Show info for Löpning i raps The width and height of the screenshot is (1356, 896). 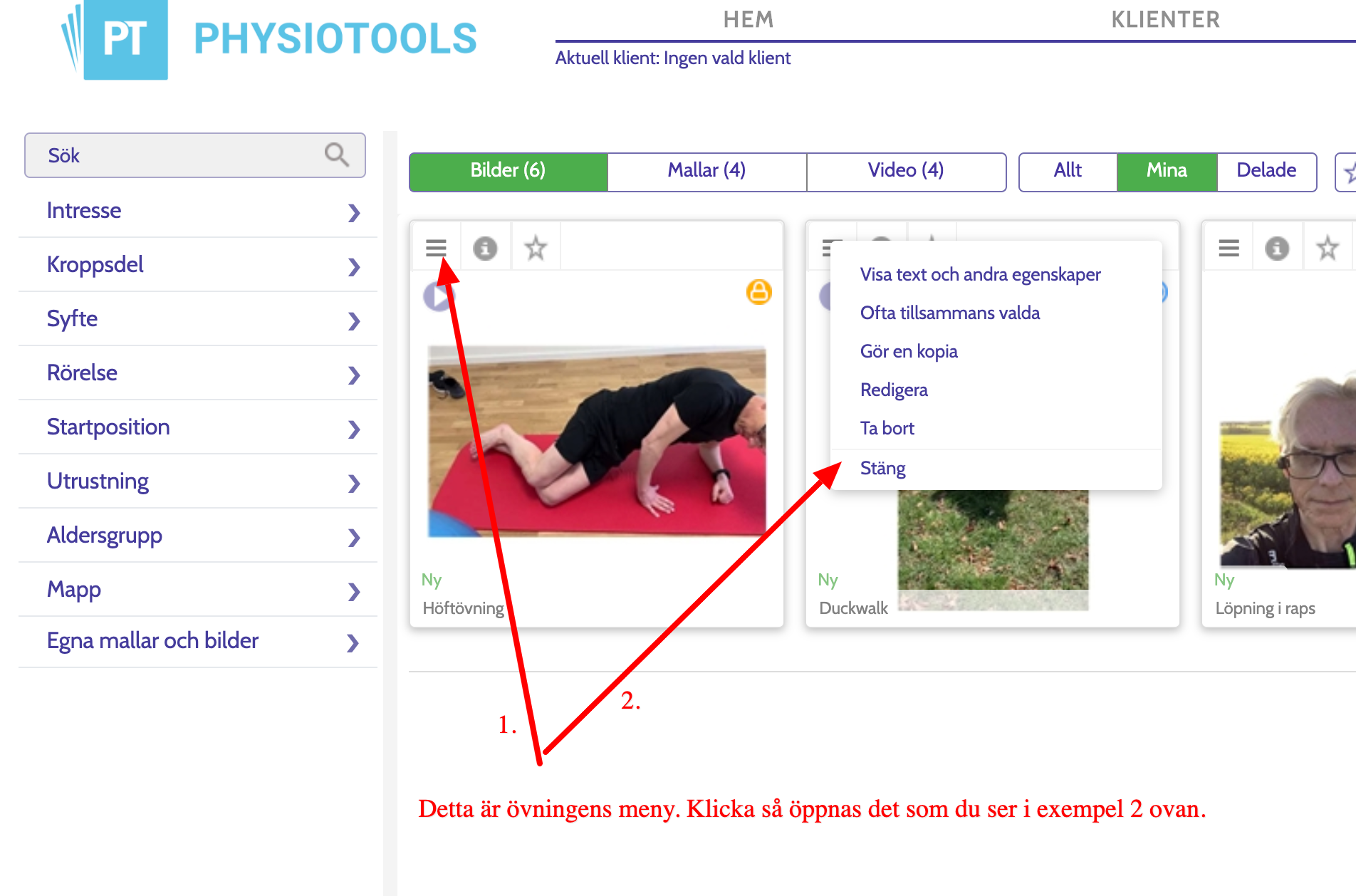(x=1277, y=248)
